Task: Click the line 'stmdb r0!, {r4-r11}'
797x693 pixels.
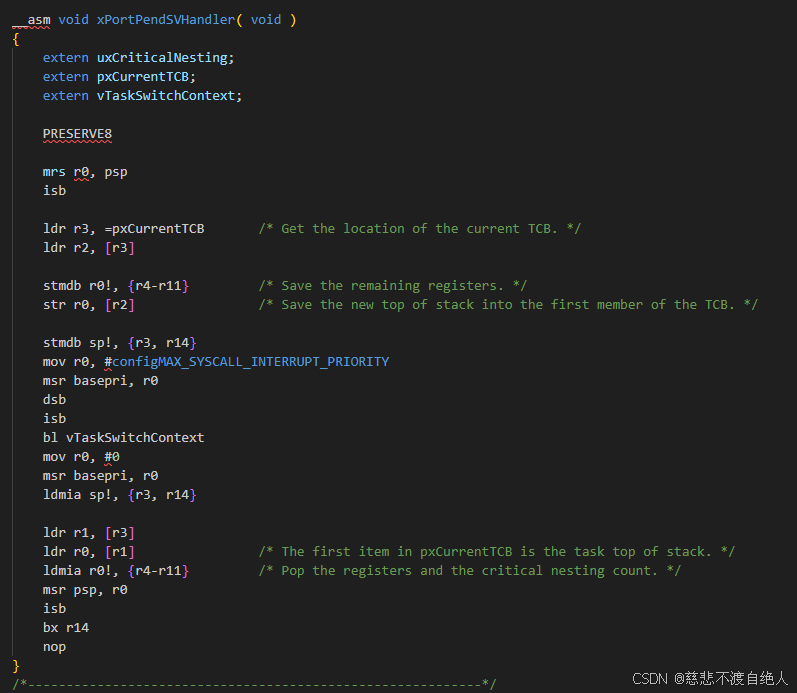Action: 116,286
